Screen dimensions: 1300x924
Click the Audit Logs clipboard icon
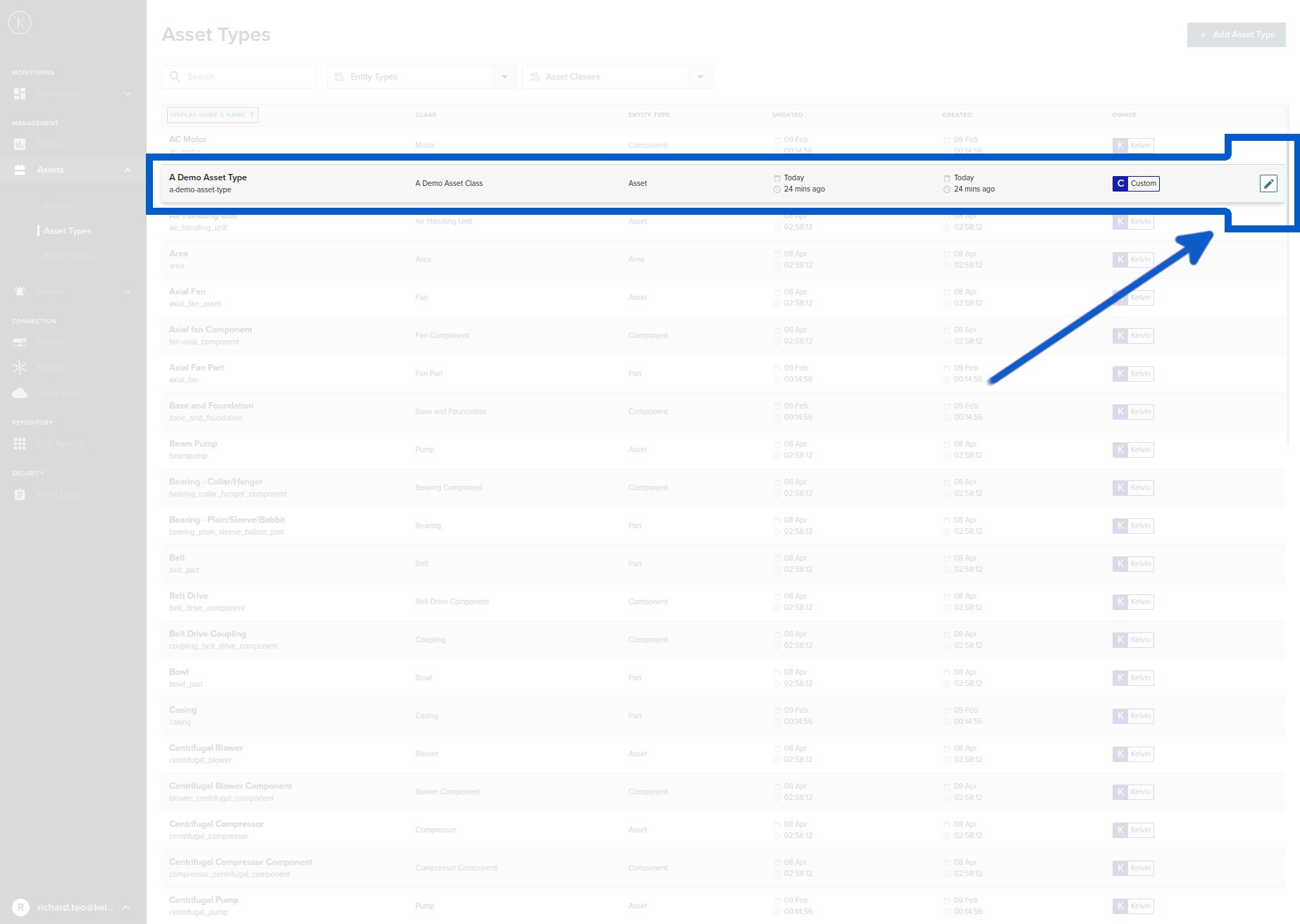coord(20,494)
